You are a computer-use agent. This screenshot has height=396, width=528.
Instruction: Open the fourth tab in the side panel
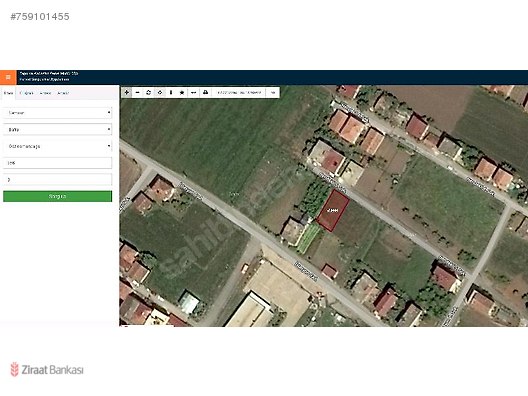click(x=63, y=93)
